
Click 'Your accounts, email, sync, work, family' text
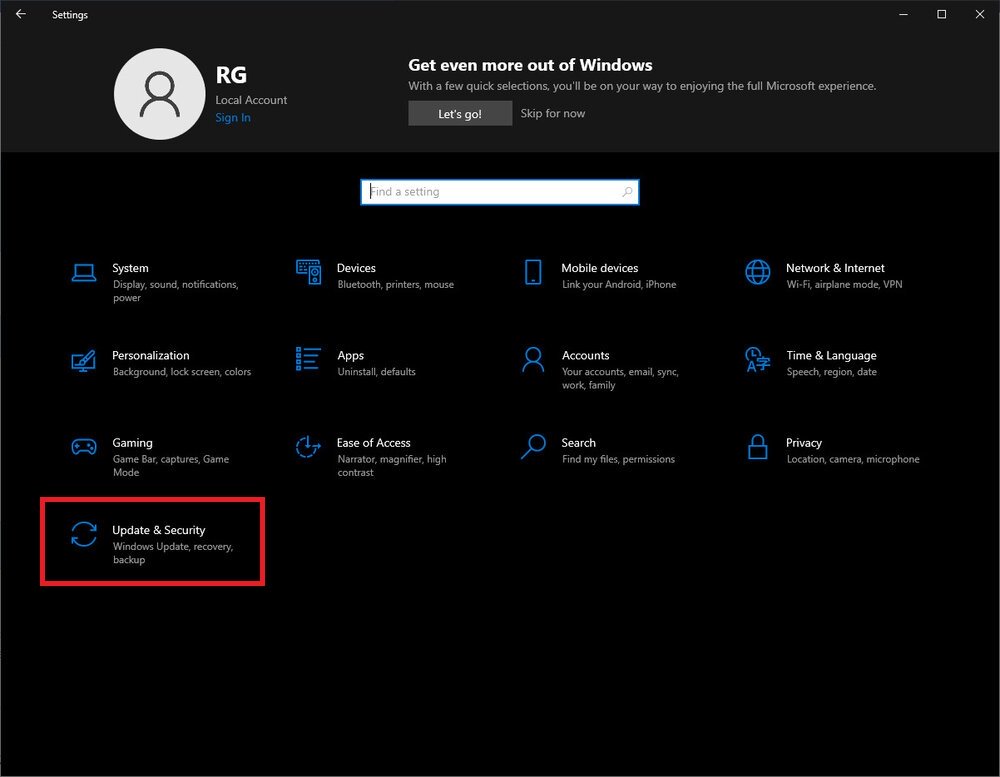click(x=620, y=378)
